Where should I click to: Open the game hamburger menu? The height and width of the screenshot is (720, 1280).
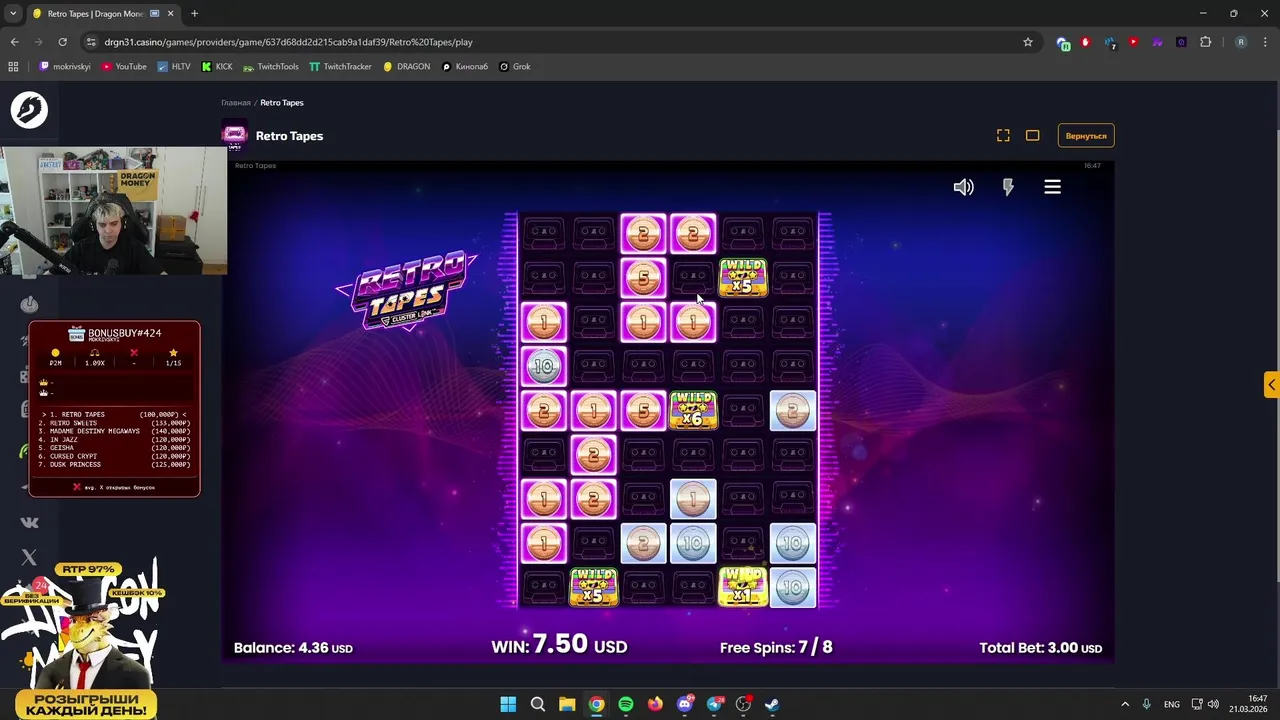tap(1052, 187)
